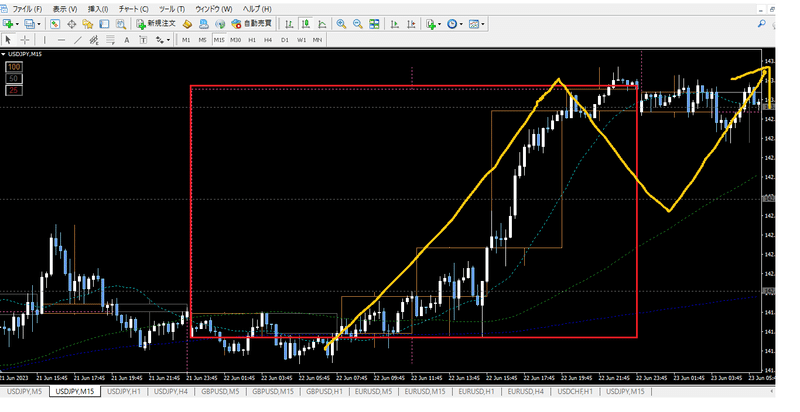Zoom out of the chart
The height and width of the screenshot is (412, 800).
tap(358, 24)
